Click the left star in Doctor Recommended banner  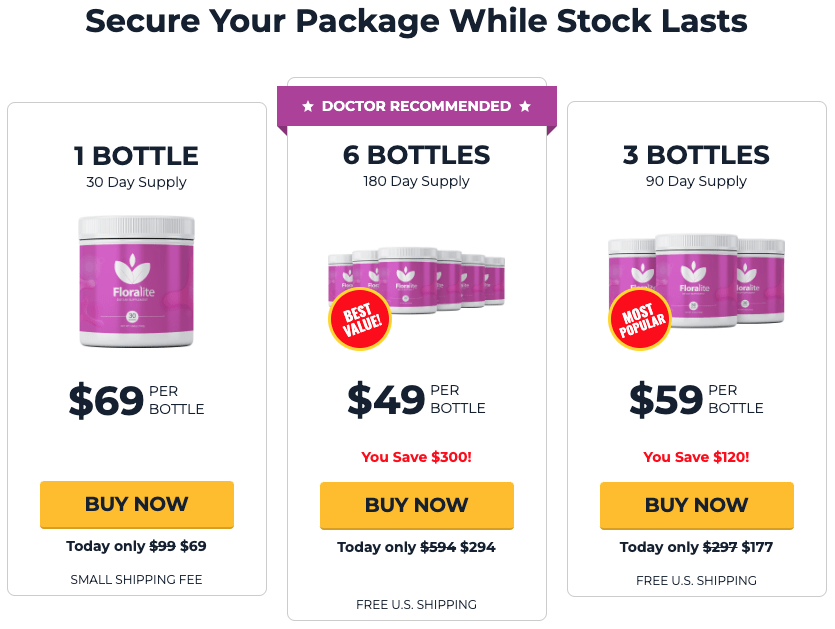click(308, 107)
